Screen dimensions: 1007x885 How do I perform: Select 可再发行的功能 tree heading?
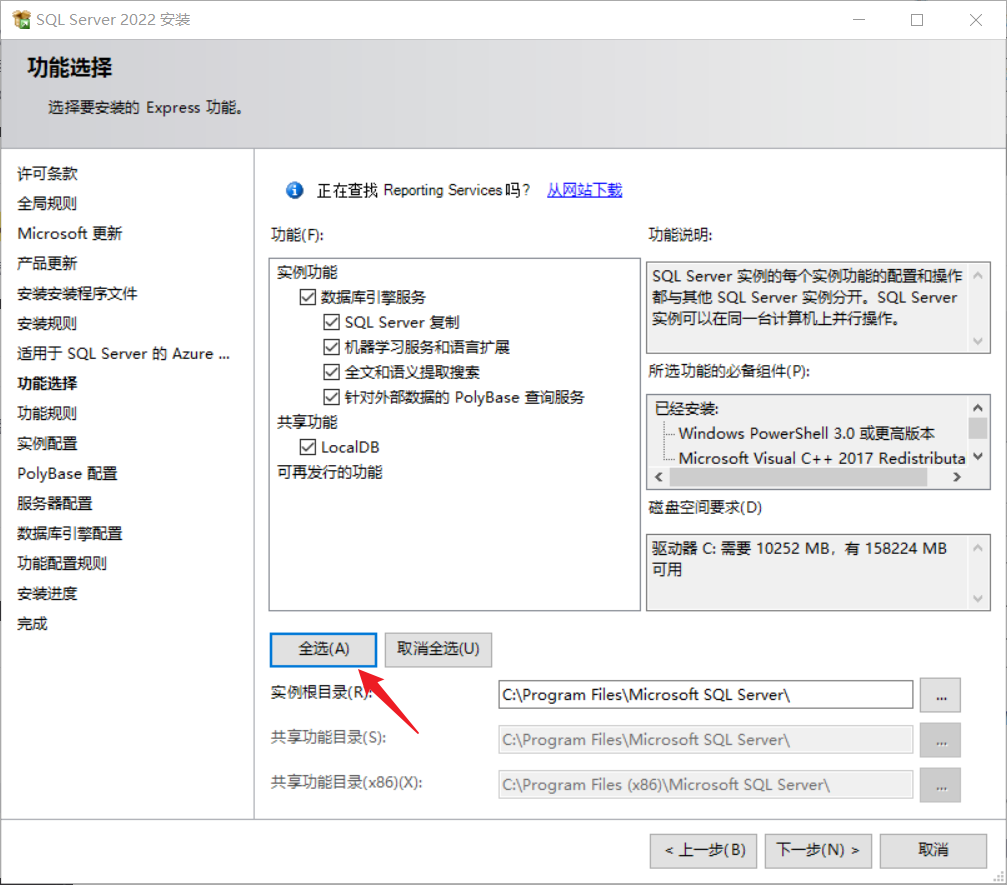click(329, 472)
